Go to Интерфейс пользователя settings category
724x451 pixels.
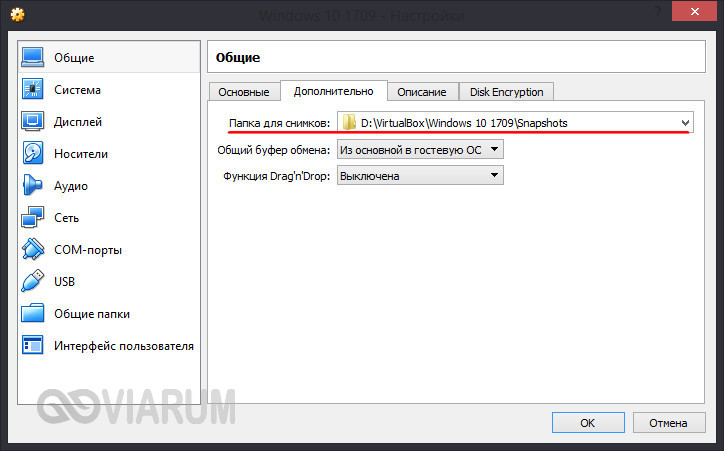point(109,345)
